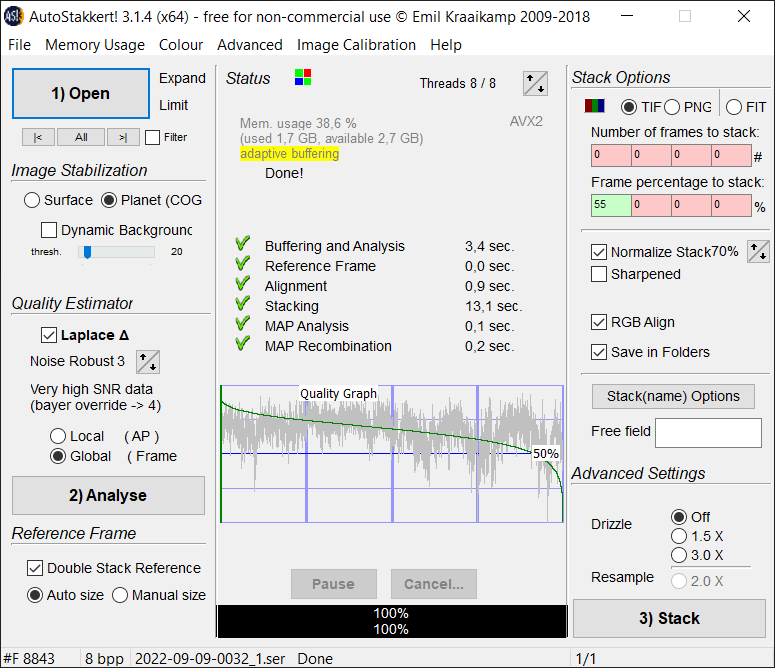This screenshot has height=668, width=775.
Task: Adjust the Noise Robust stepper icon
Action: (148, 362)
